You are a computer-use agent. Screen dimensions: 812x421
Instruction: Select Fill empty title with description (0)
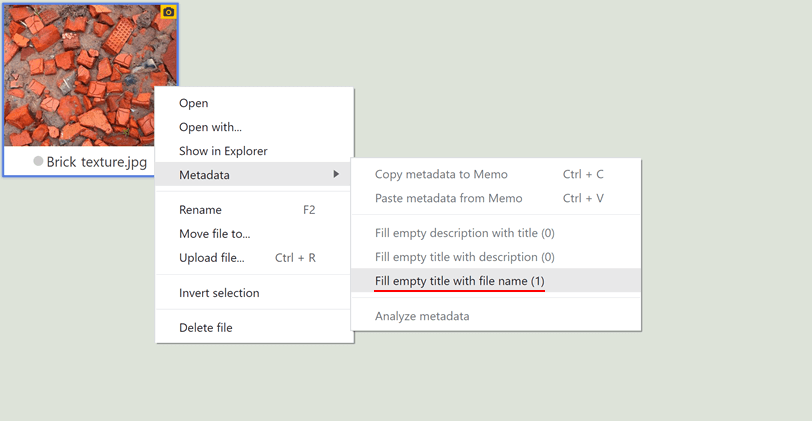click(496, 257)
